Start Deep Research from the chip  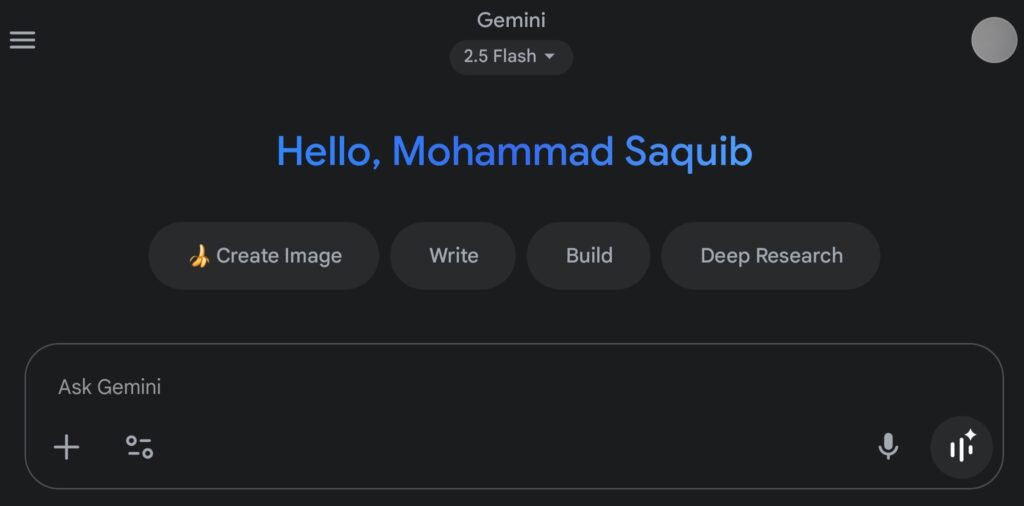click(771, 256)
